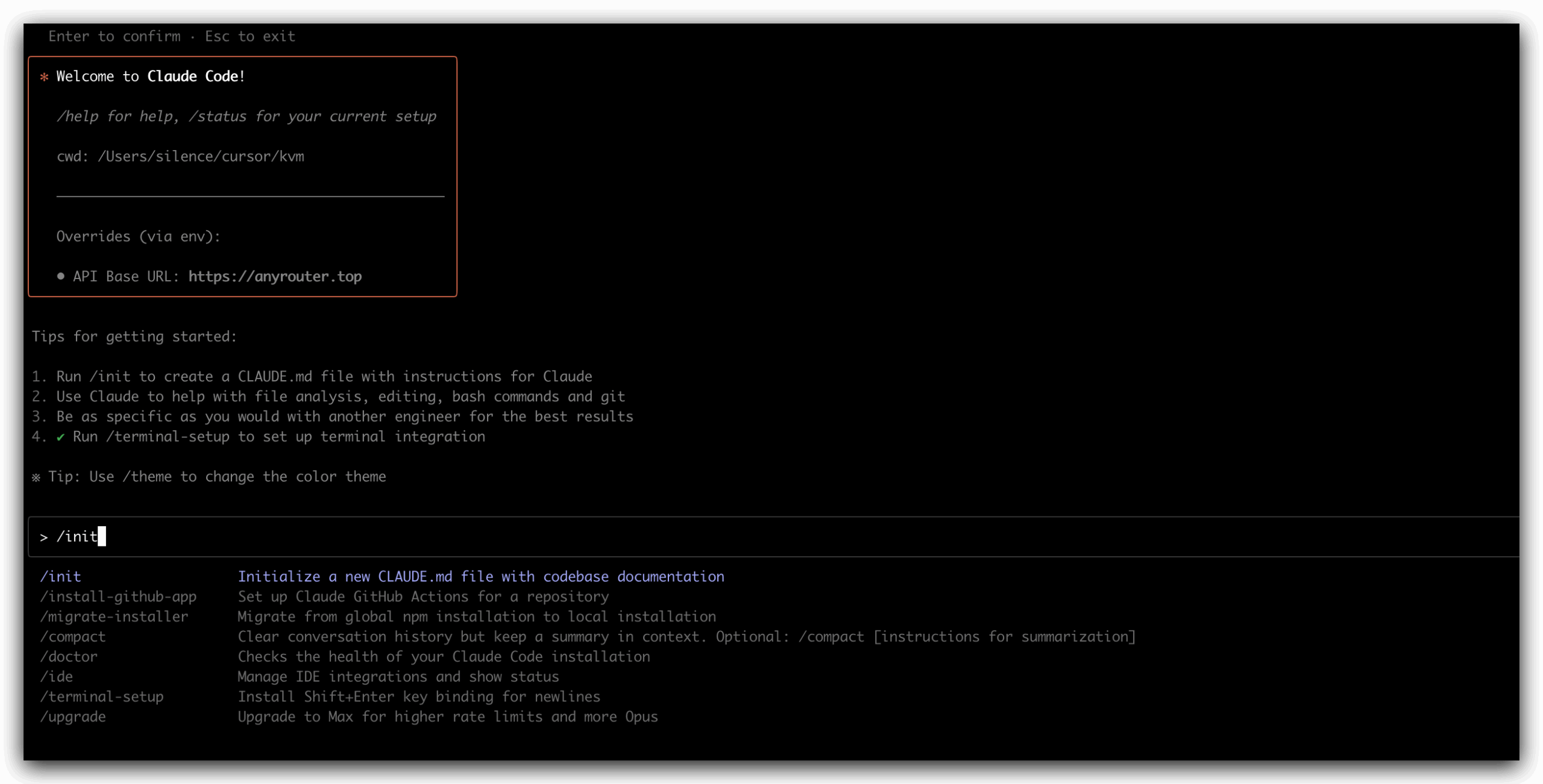Click the tip asterisk symbol before 'Tip:'
Screen dimensions: 1543x784
[x=36, y=477]
